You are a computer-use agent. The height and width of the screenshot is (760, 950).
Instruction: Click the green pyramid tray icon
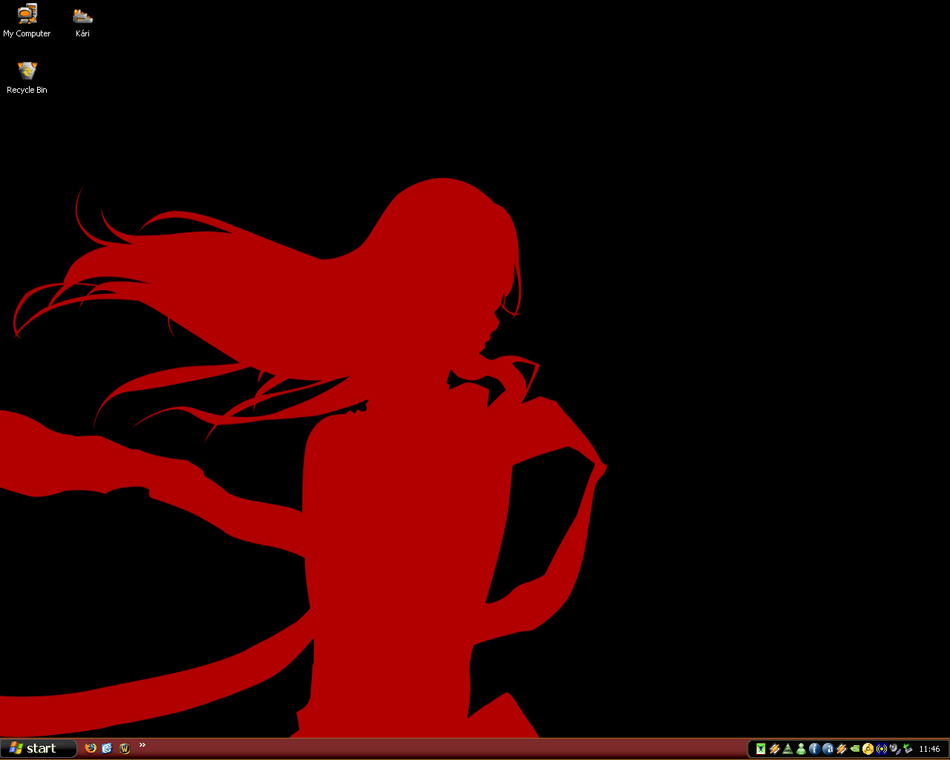[x=788, y=749]
